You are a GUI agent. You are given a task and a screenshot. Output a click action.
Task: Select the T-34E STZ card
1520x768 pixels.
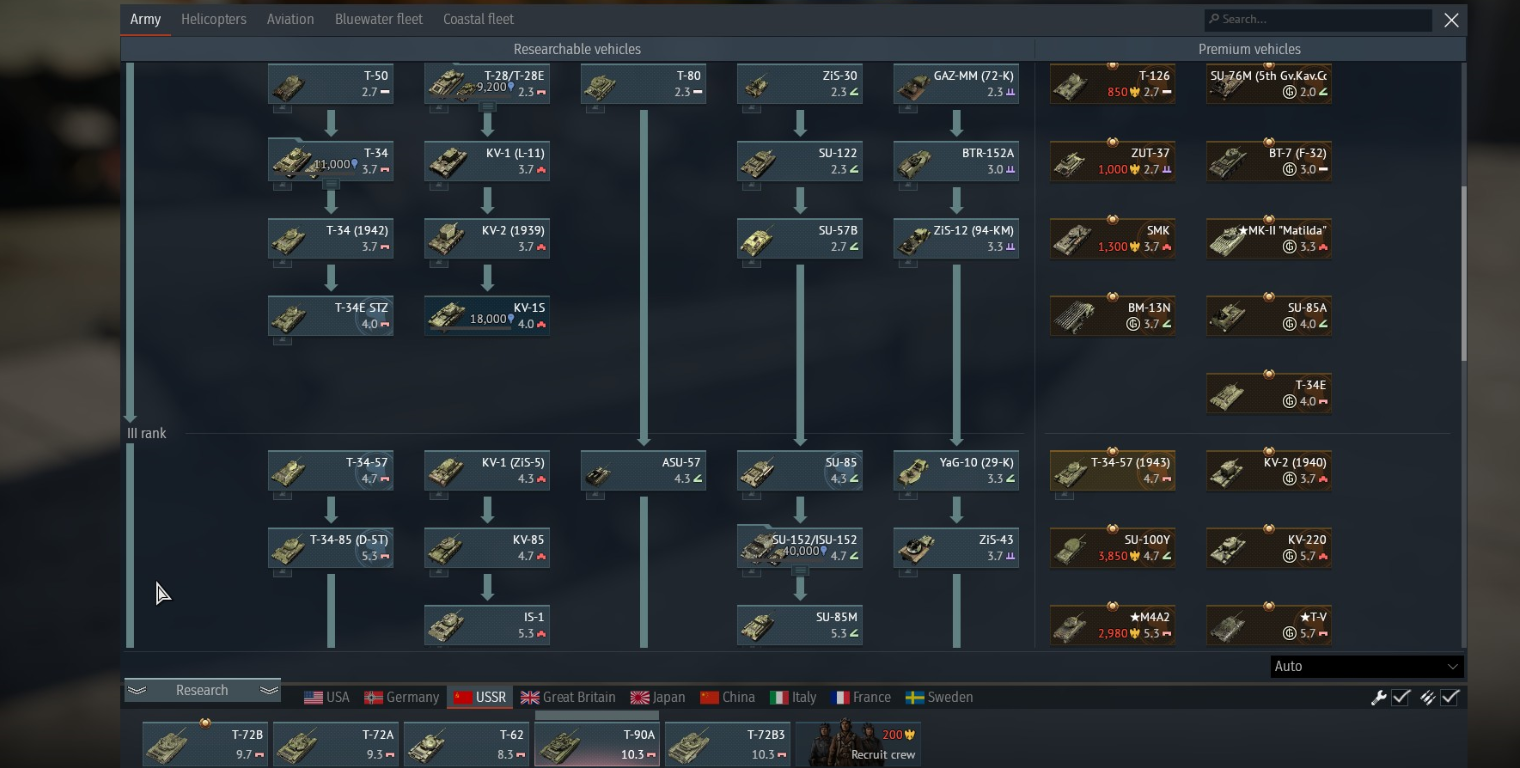[330, 316]
